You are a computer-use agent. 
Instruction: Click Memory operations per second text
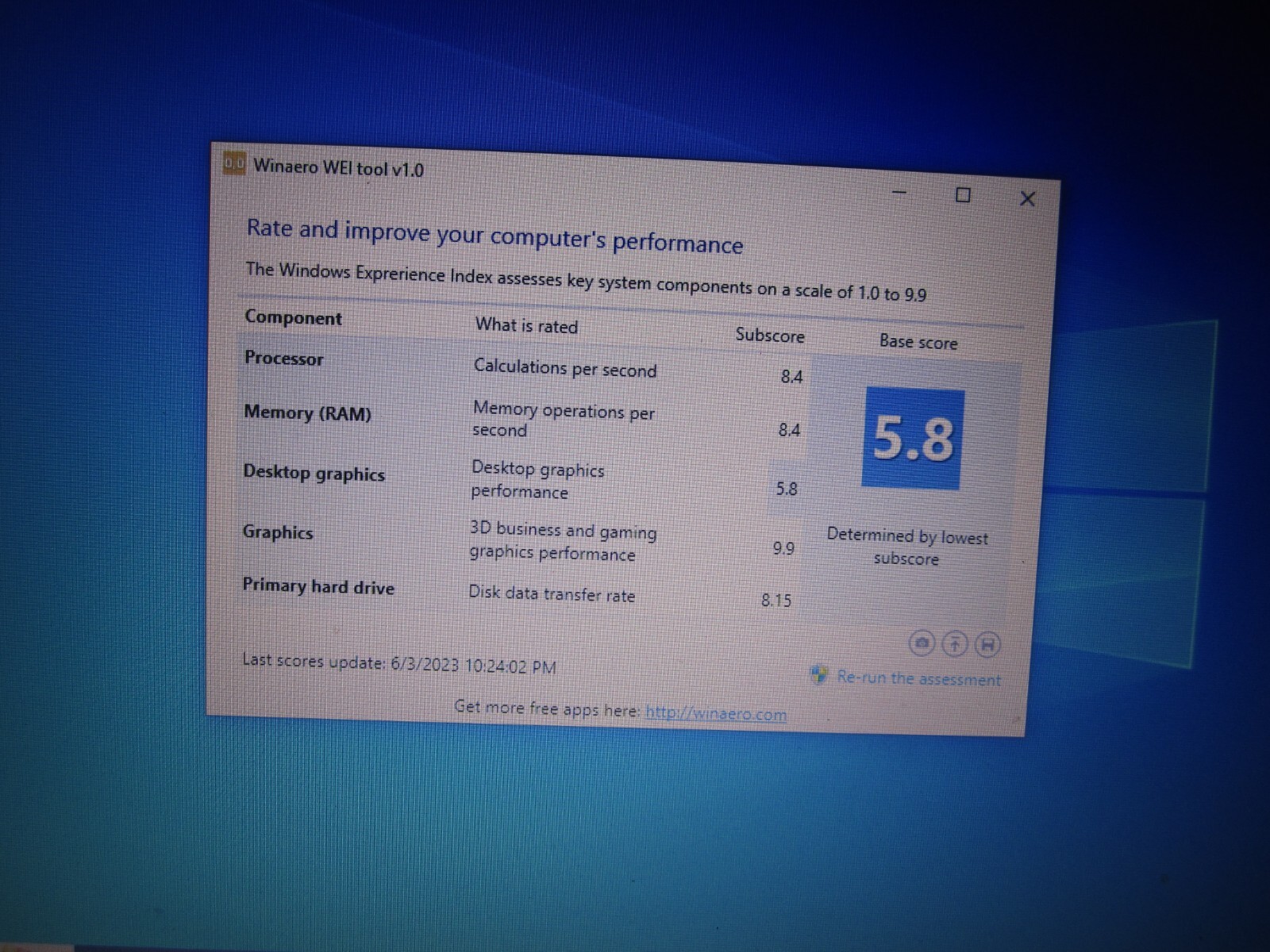pyautogui.click(x=564, y=420)
